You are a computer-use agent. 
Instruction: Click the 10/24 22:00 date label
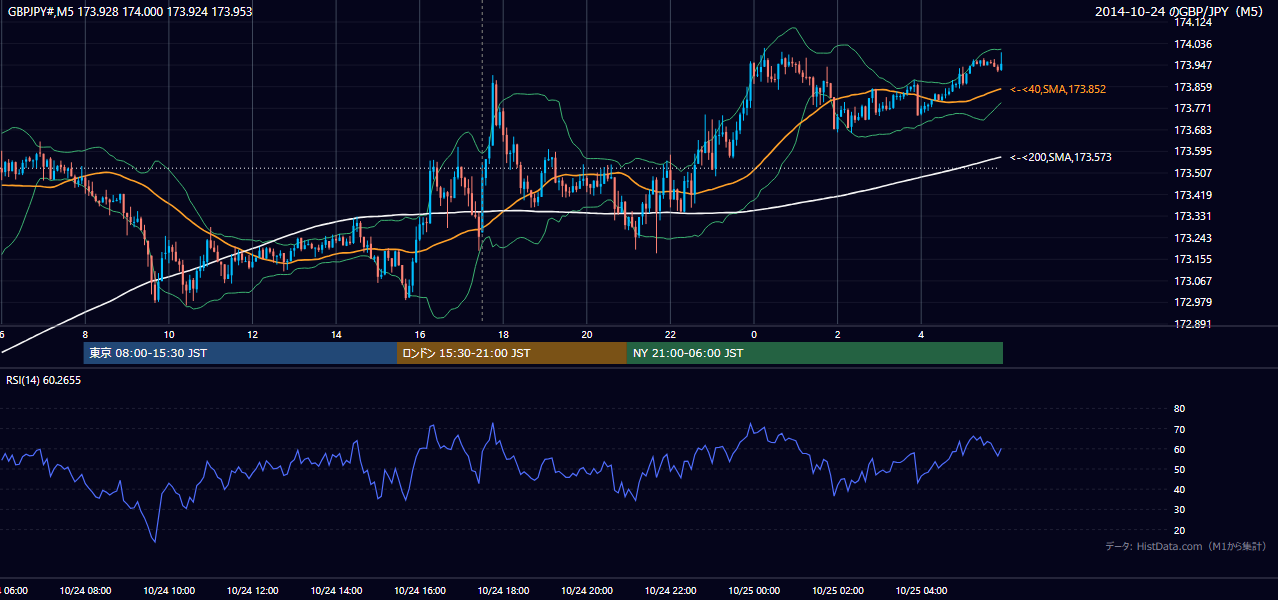point(670,591)
